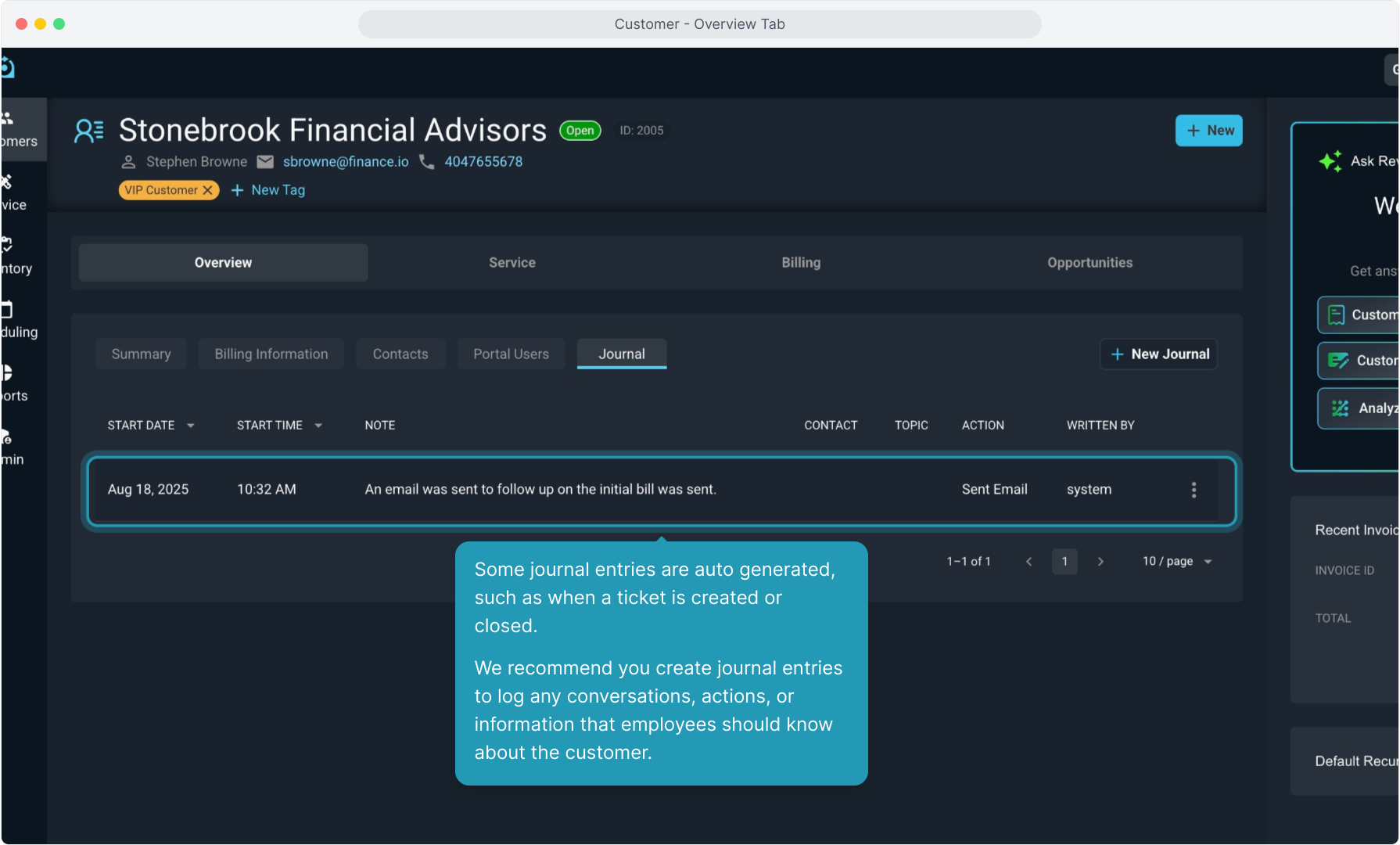Click the journal note about email follow up
Image resolution: width=1400 pixels, height=845 pixels.
[540, 490]
